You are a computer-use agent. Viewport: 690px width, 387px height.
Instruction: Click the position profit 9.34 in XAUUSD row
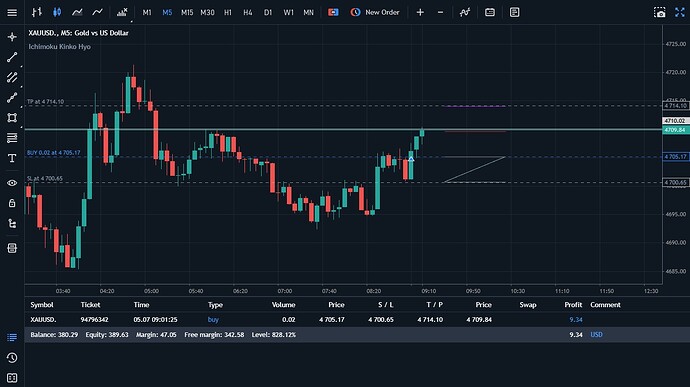[576, 320]
